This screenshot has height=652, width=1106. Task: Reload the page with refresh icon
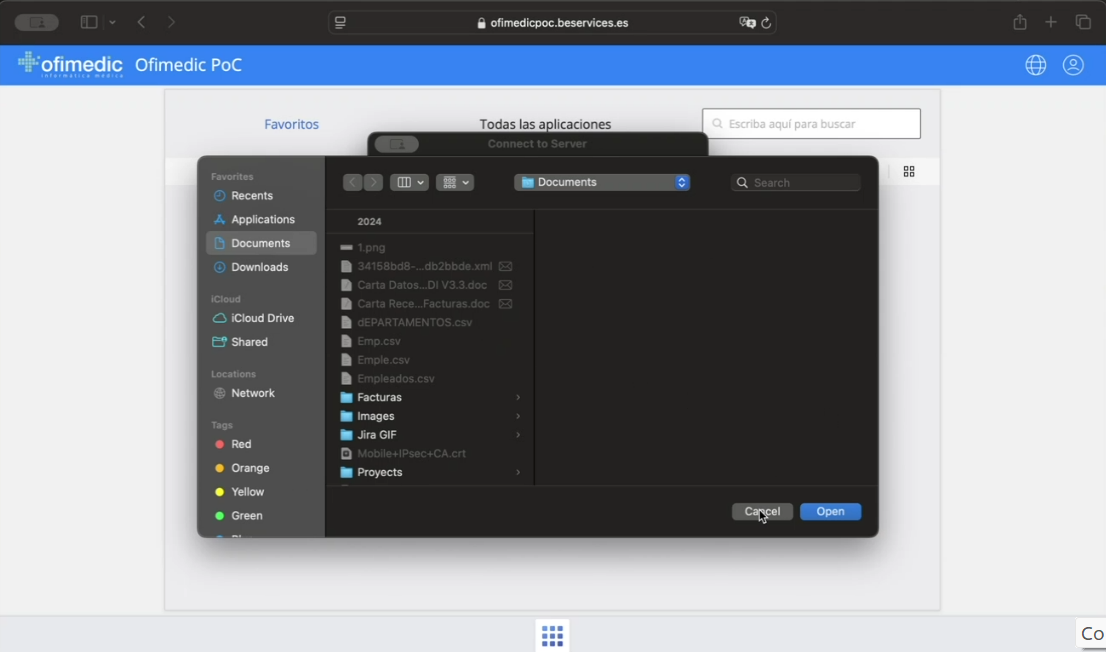tap(767, 23)
